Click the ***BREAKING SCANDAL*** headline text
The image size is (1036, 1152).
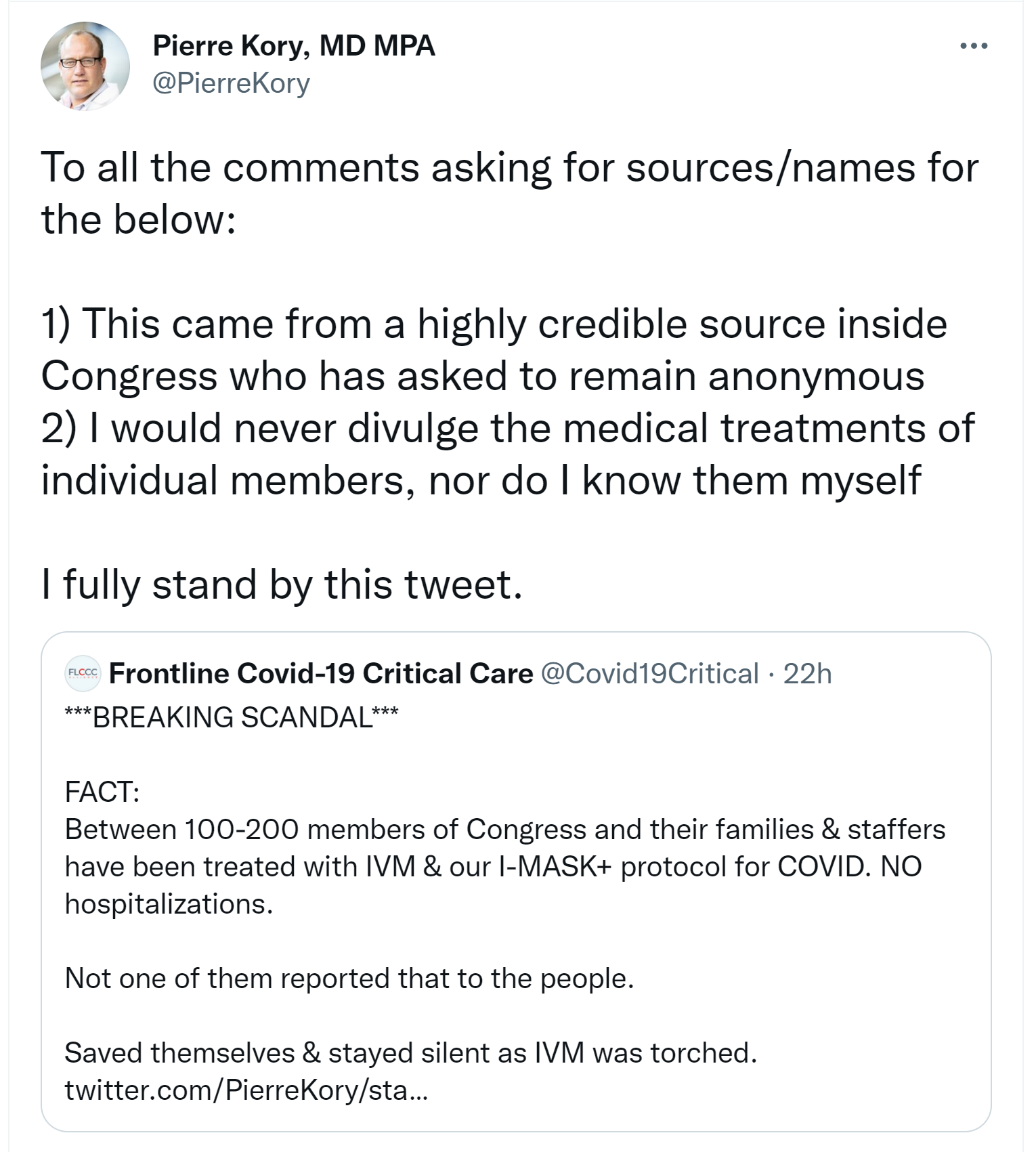point(232,717)
